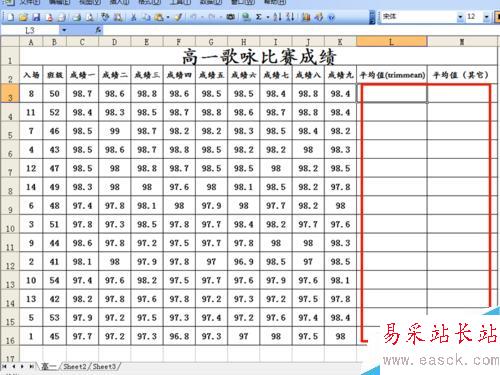Open the Name Box dropdown arrow
Image resolution: width=500 pixels, height=375 pixels.
point(64,30)
